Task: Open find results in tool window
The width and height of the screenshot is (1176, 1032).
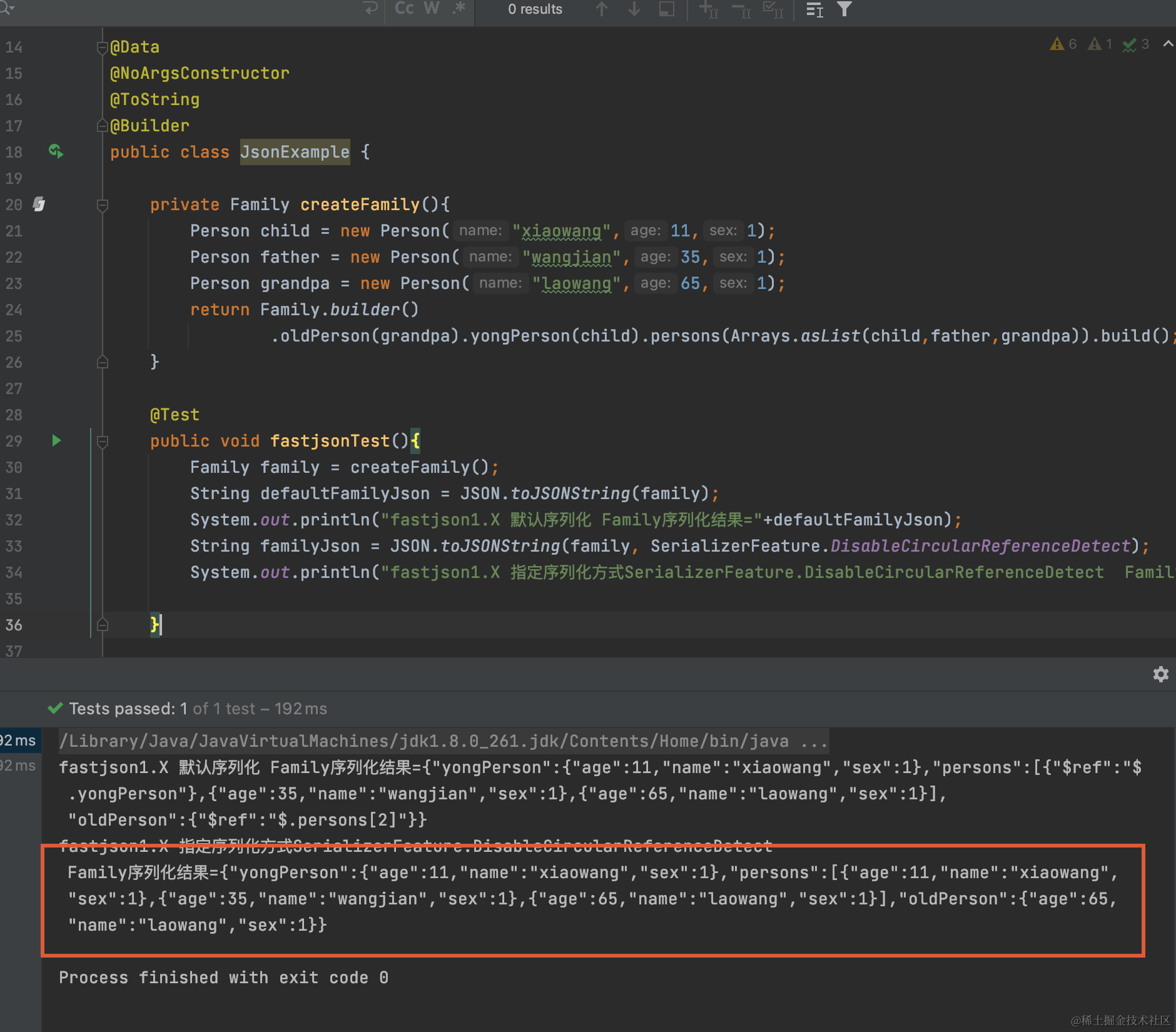Action: 667,9
